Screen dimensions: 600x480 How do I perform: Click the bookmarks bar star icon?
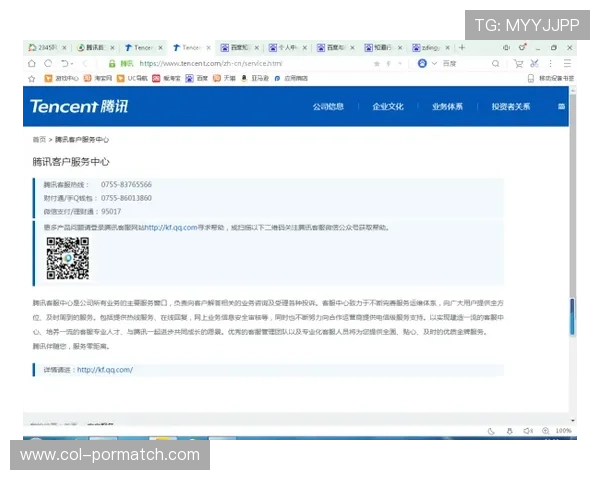click(x=32, y=78)
